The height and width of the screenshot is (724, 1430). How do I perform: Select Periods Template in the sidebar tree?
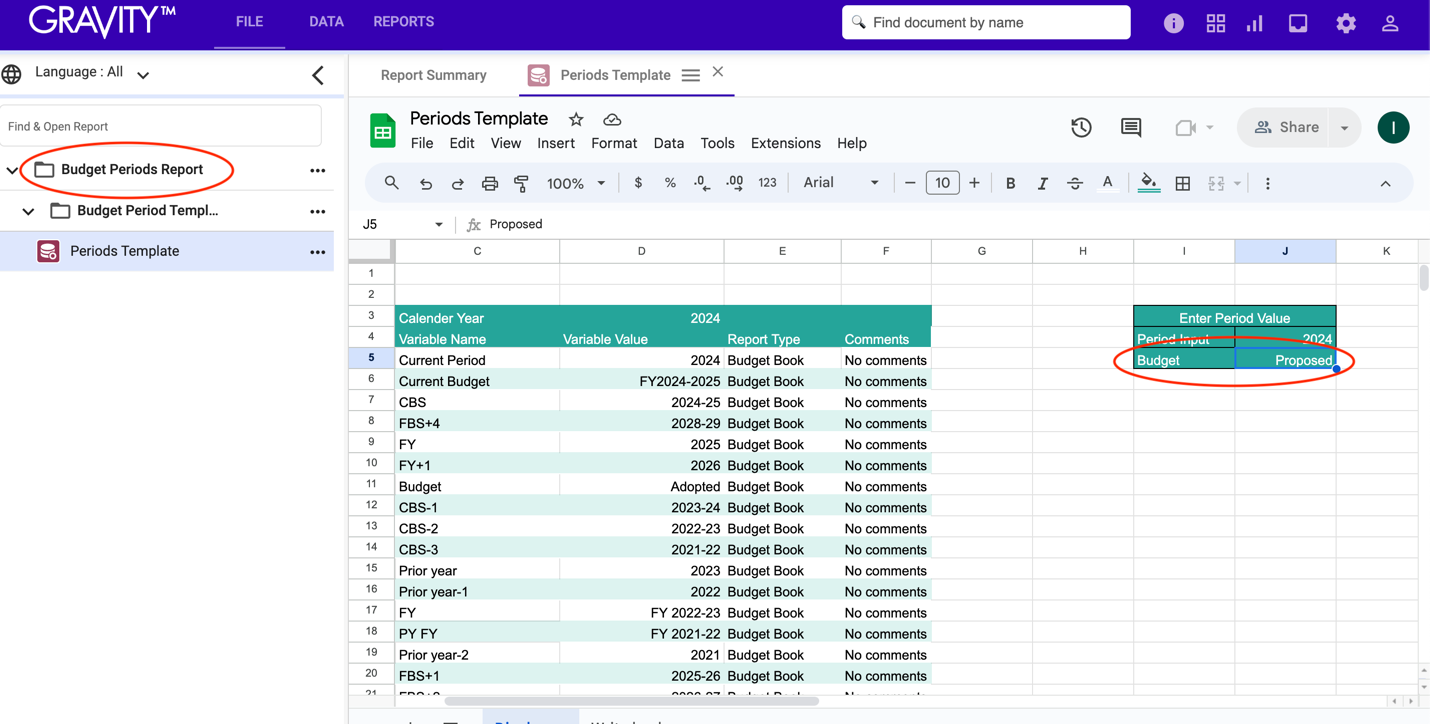click(125, 251)
